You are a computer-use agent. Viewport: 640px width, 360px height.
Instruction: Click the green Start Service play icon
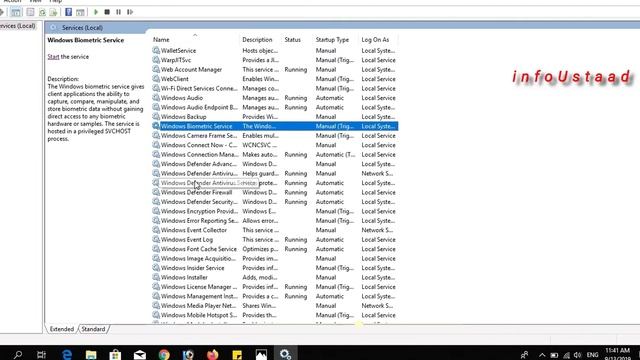pos(96,12)
